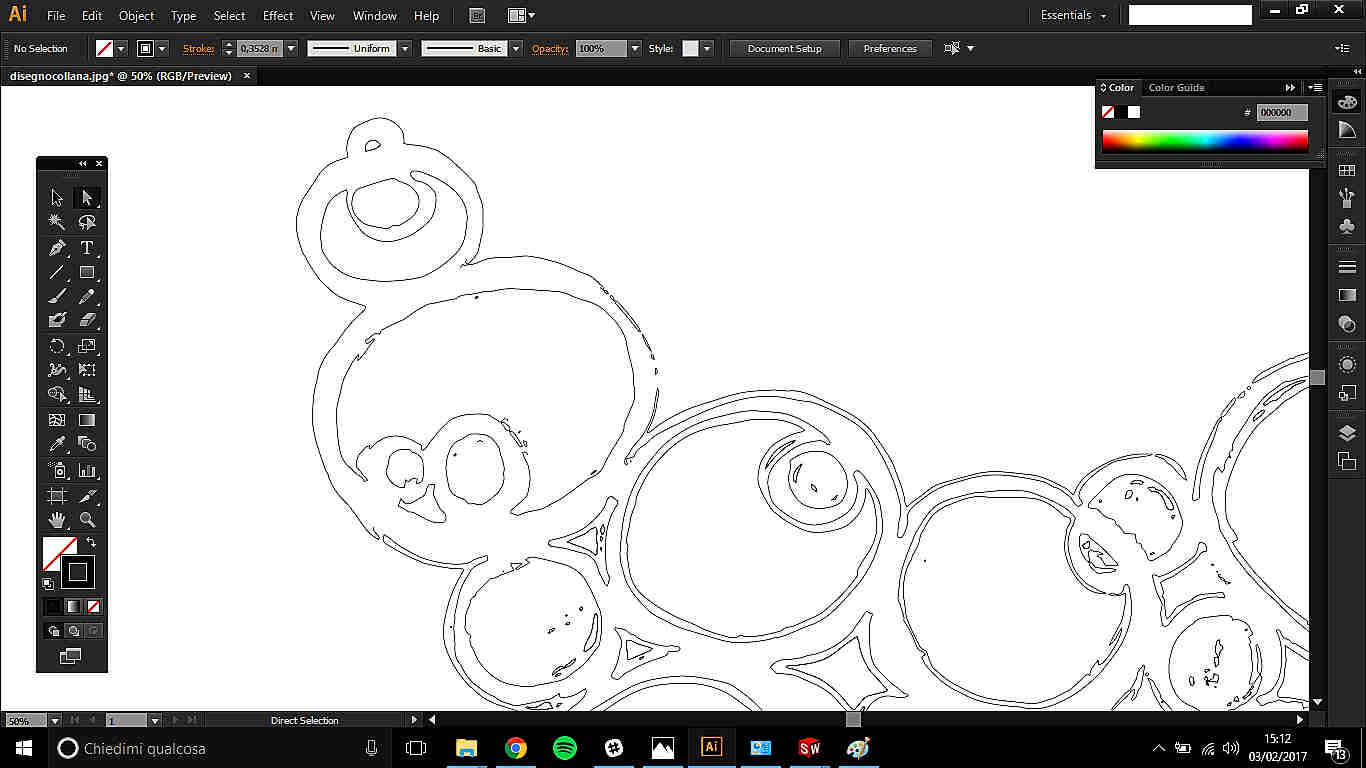
Task: Open the Basic brush definition dropdown
Action: pos(516,48)
